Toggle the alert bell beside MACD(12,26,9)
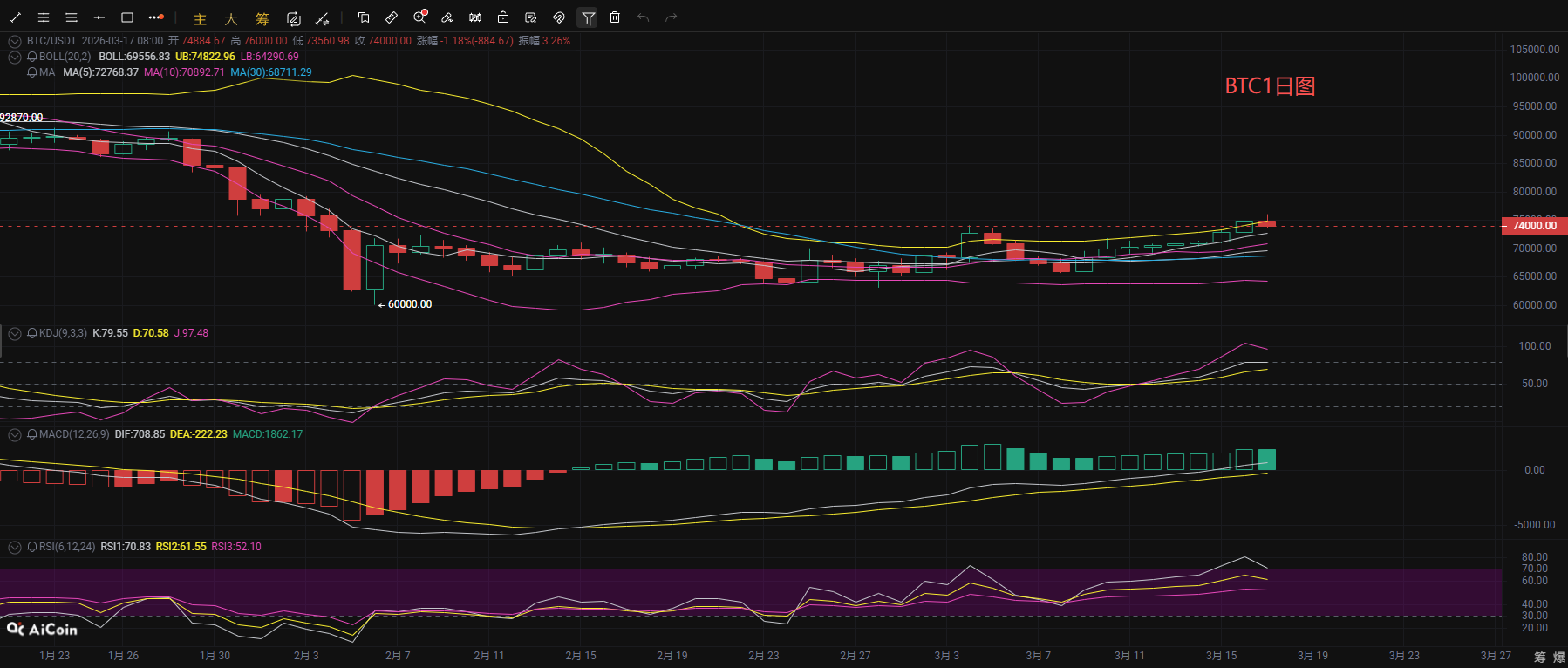The image size is (1568, 668). pyautogui.click(x=32, y=434)
